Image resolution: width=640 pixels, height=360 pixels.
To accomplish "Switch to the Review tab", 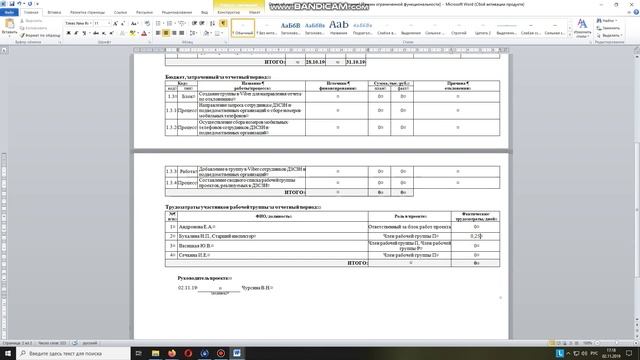I will 177,12.
